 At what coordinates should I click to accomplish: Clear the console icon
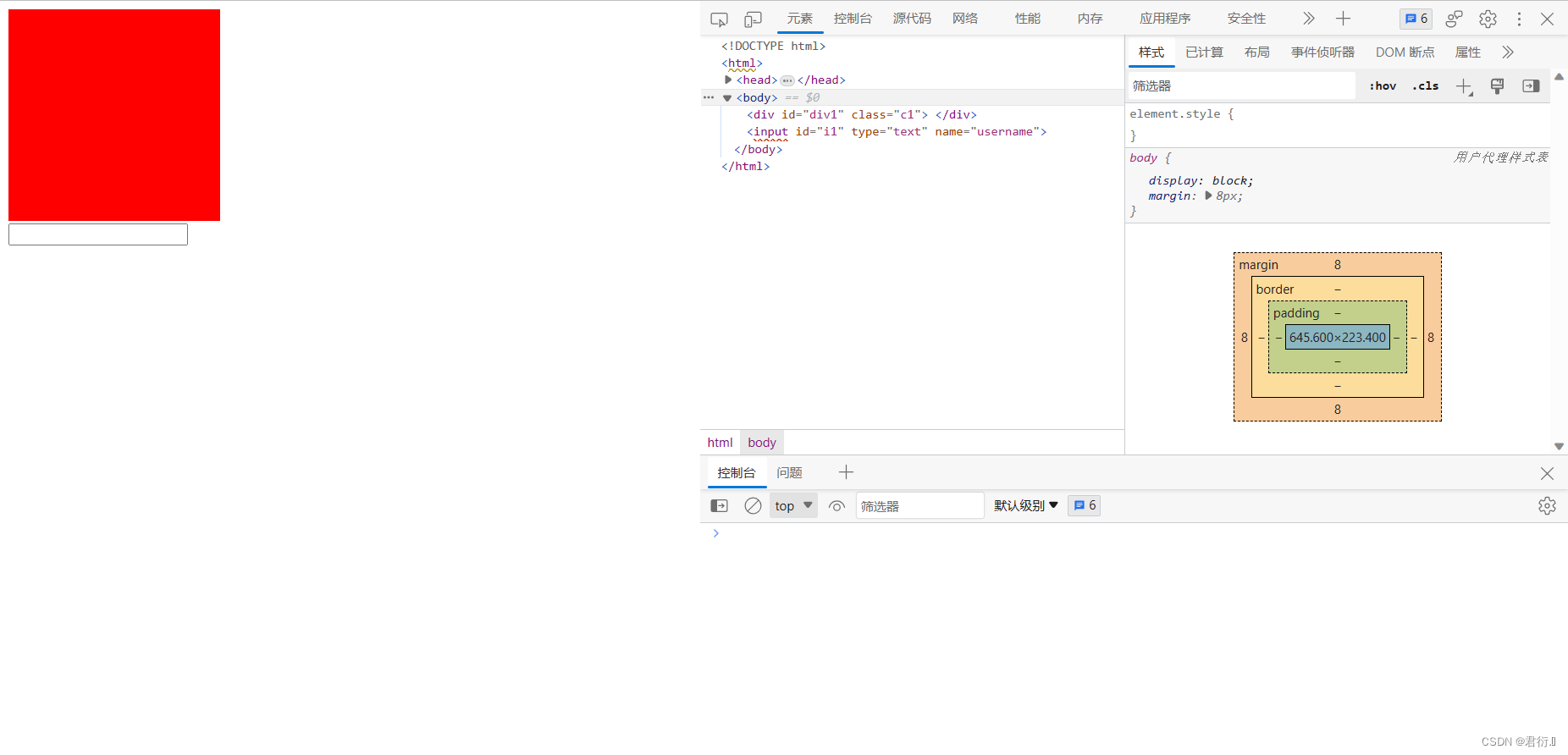point(753,506)
